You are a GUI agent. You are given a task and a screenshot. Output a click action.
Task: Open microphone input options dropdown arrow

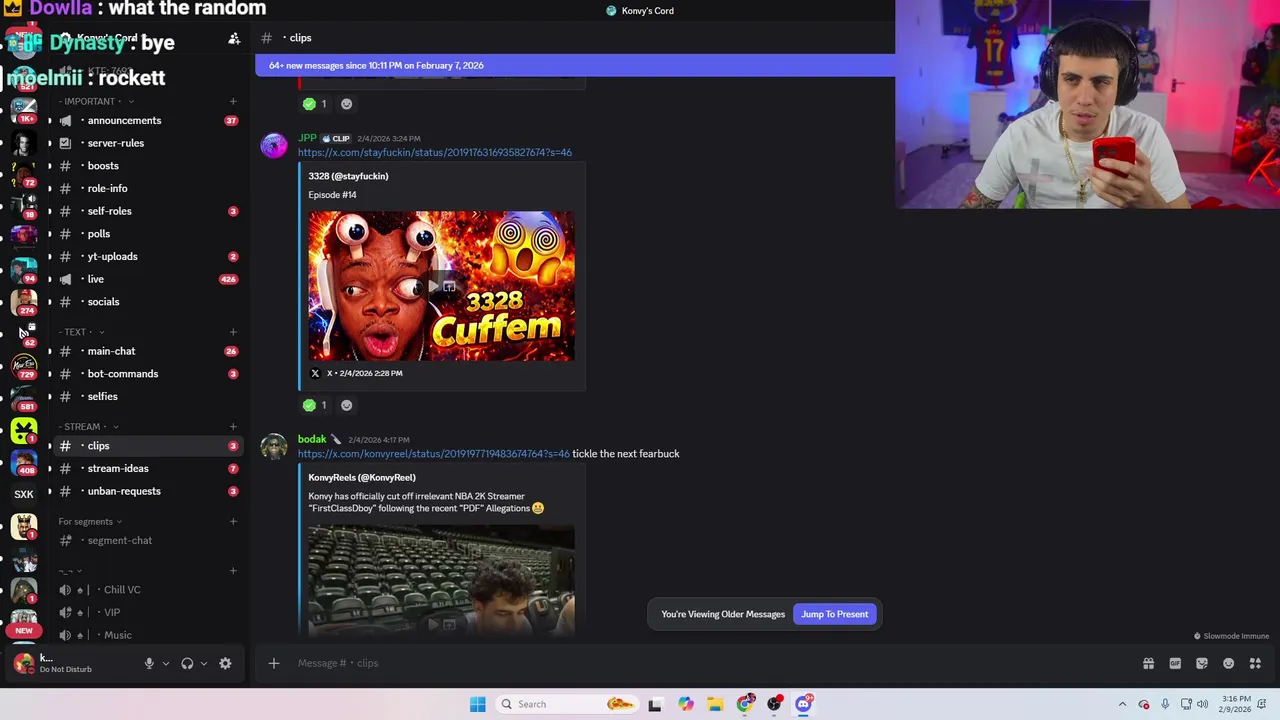166,663
